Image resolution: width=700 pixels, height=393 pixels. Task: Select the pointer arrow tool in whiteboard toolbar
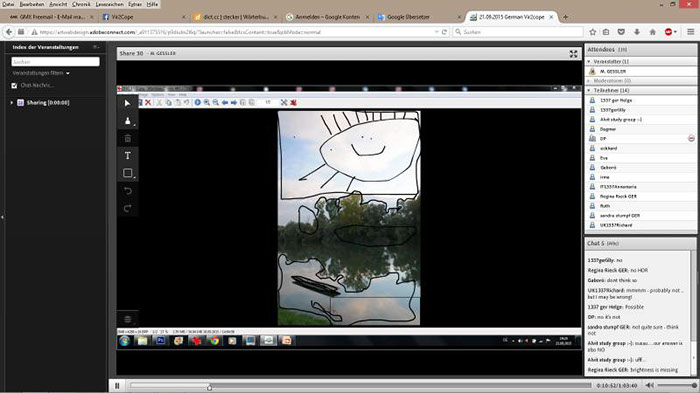tap(128, 103)
